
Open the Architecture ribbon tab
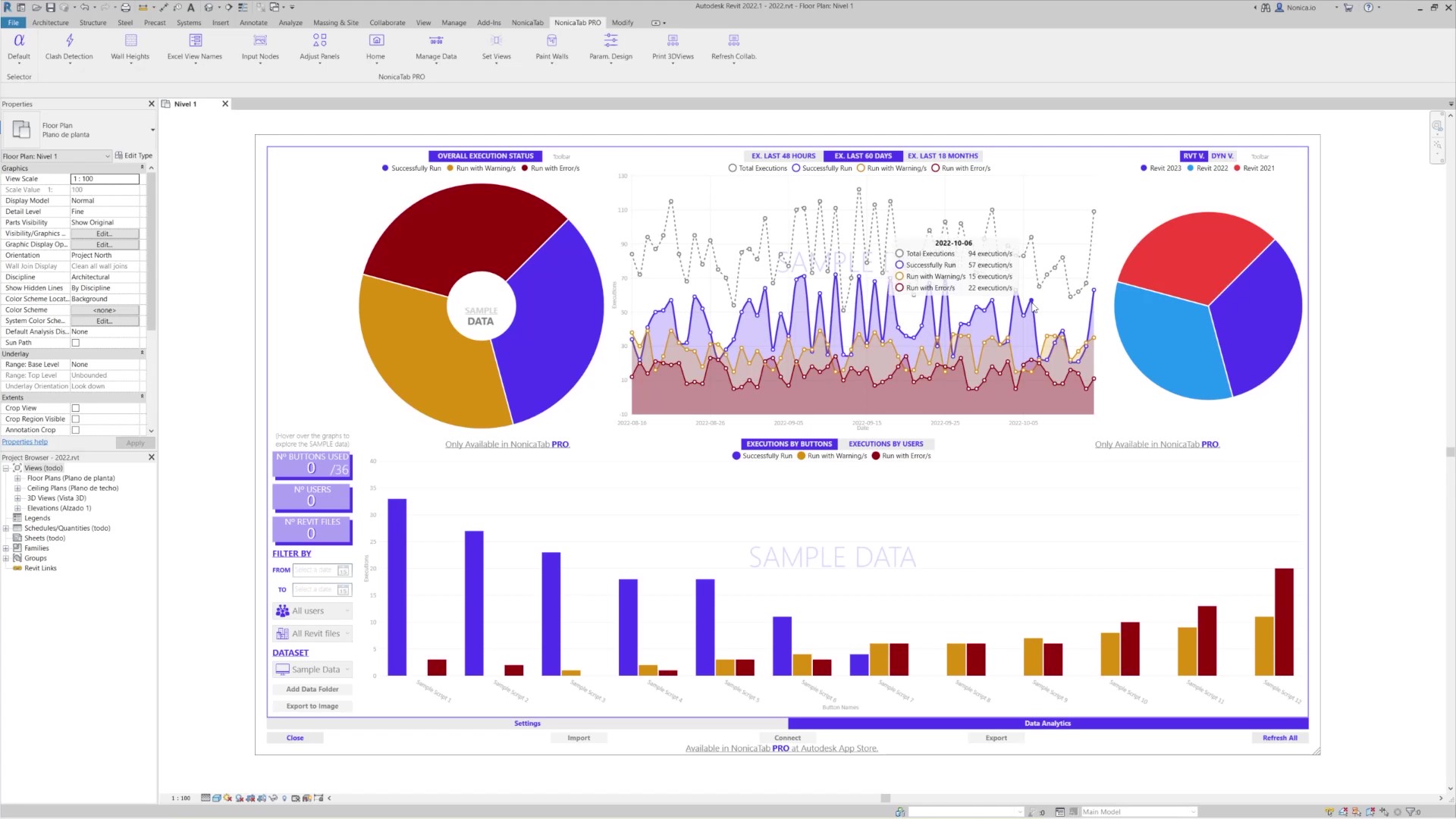coord(50,23)
